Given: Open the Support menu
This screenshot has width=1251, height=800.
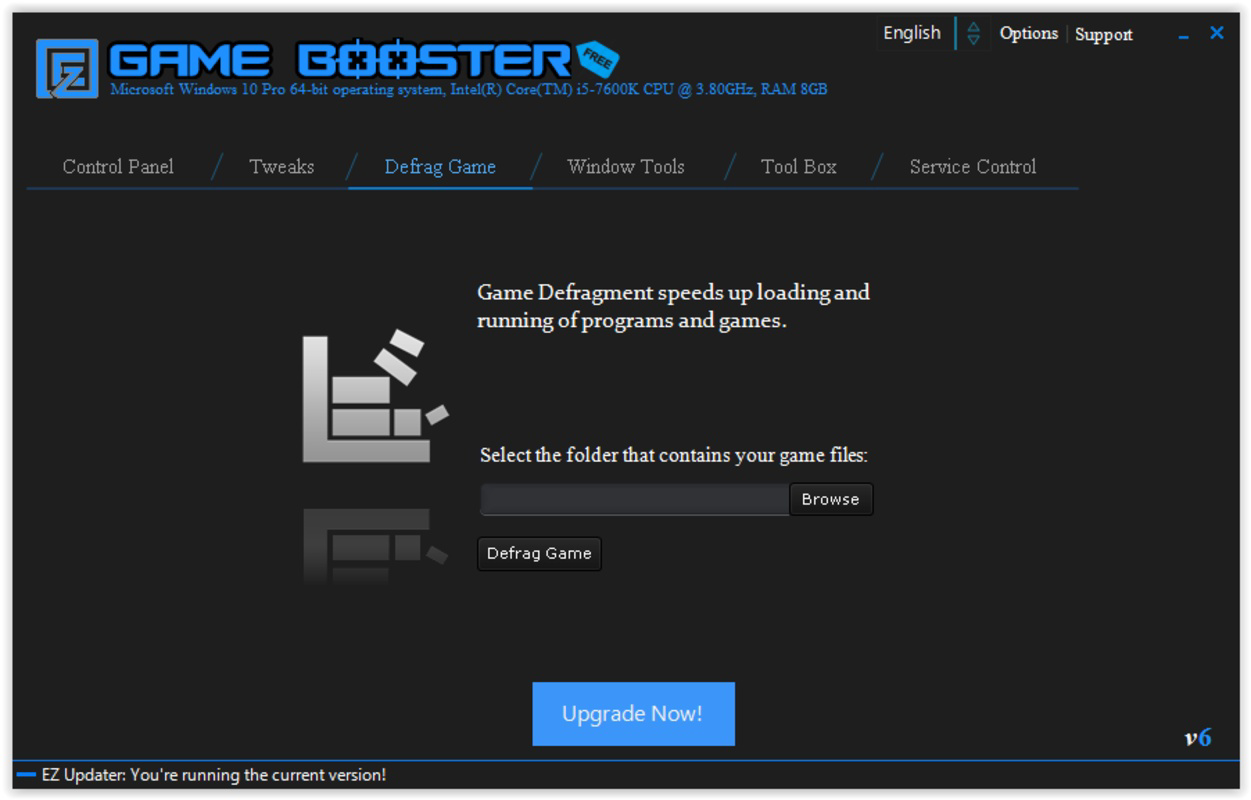Looking at the screenshot, I should click(1104, 35).
